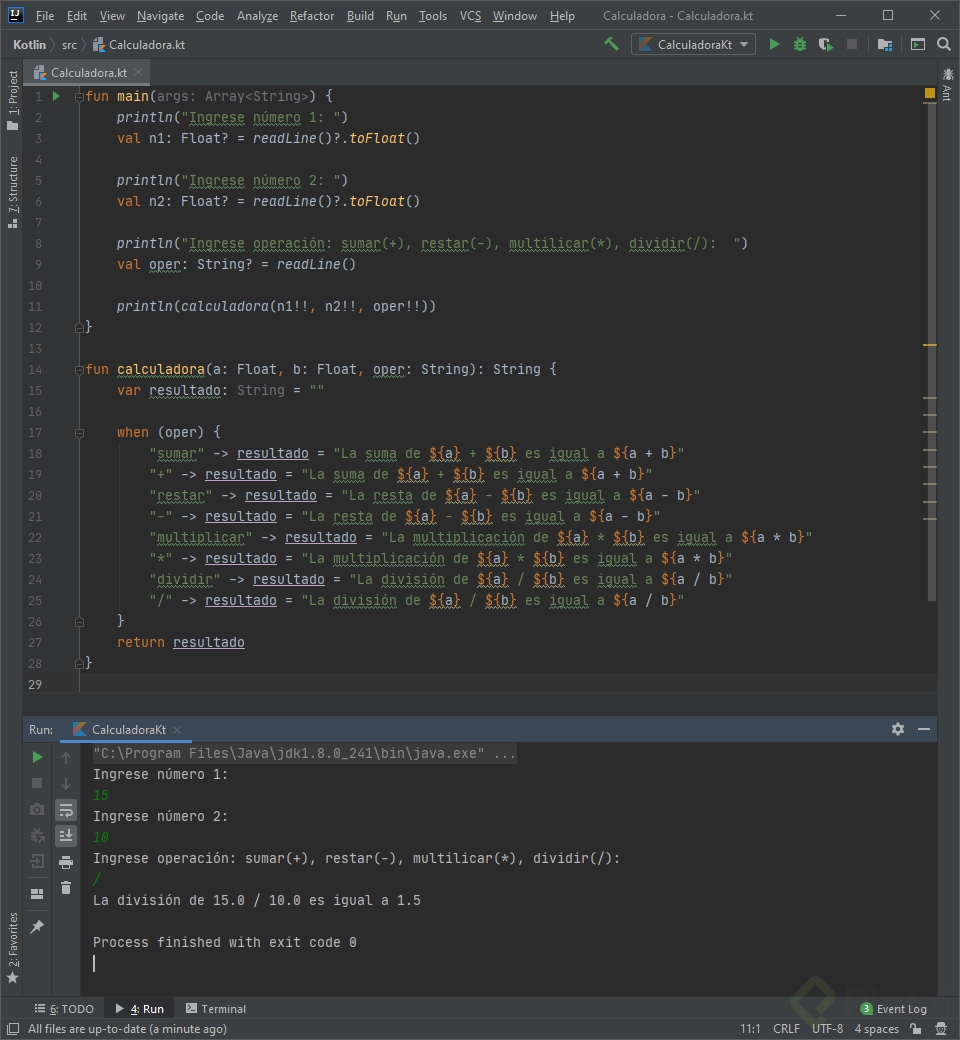Click the yellow inspection indicator on the editor scrollbar
960x1040 pixels.
929,94
